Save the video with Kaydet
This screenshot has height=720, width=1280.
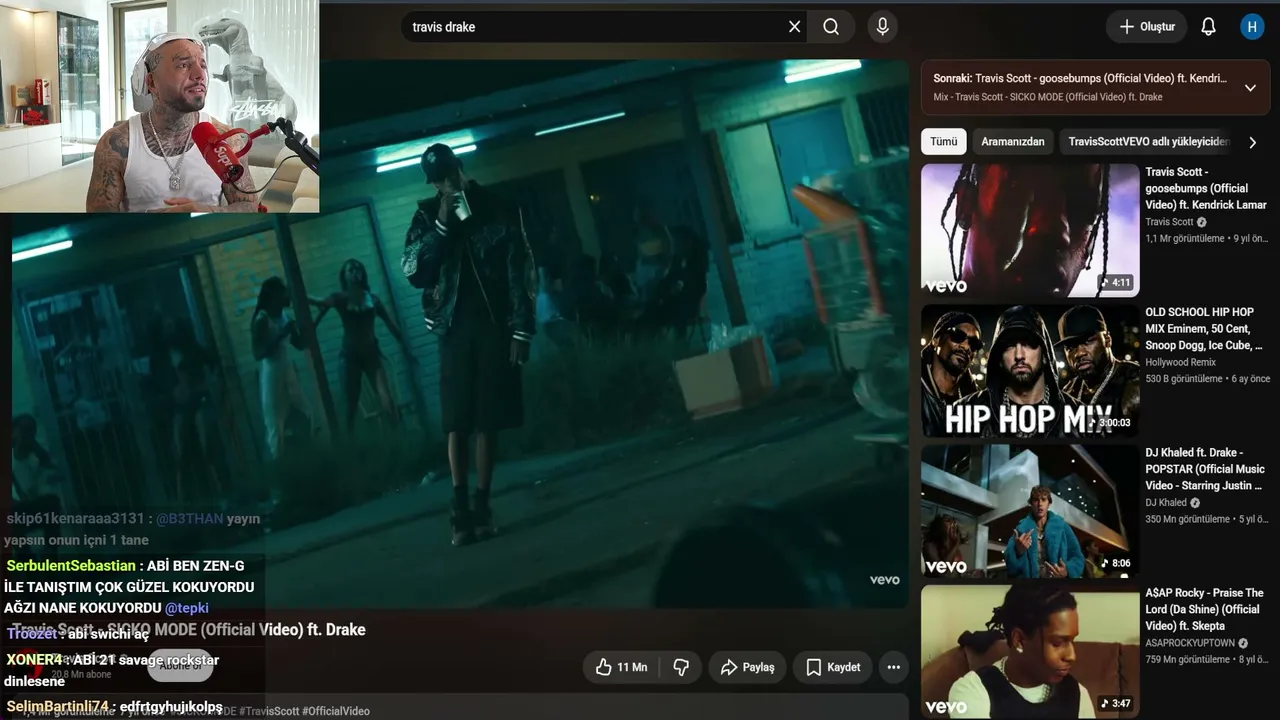(x=833, y=667)
